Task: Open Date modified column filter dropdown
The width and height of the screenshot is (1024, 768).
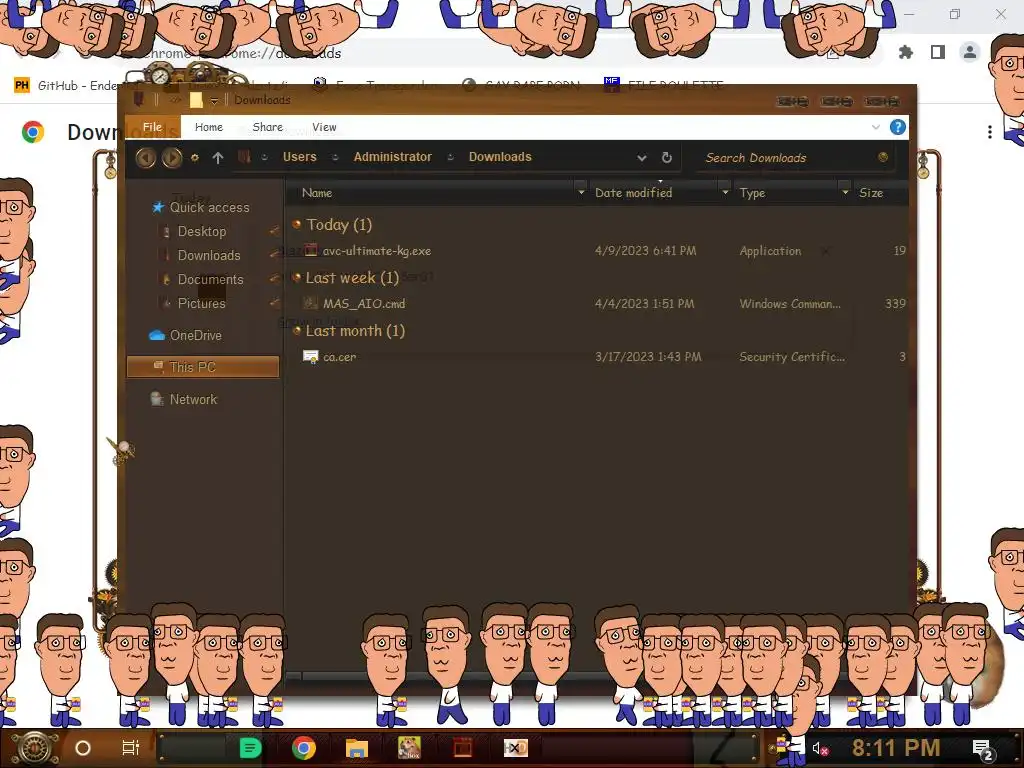Action: (725, 193)
